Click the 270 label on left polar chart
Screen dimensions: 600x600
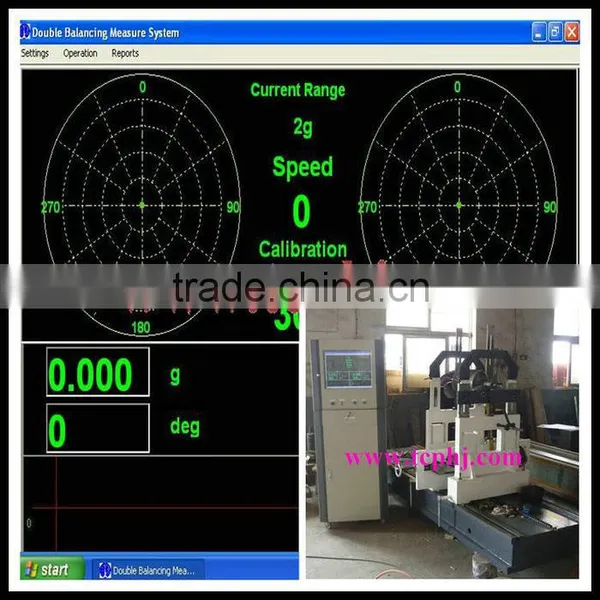pos(51,207)
